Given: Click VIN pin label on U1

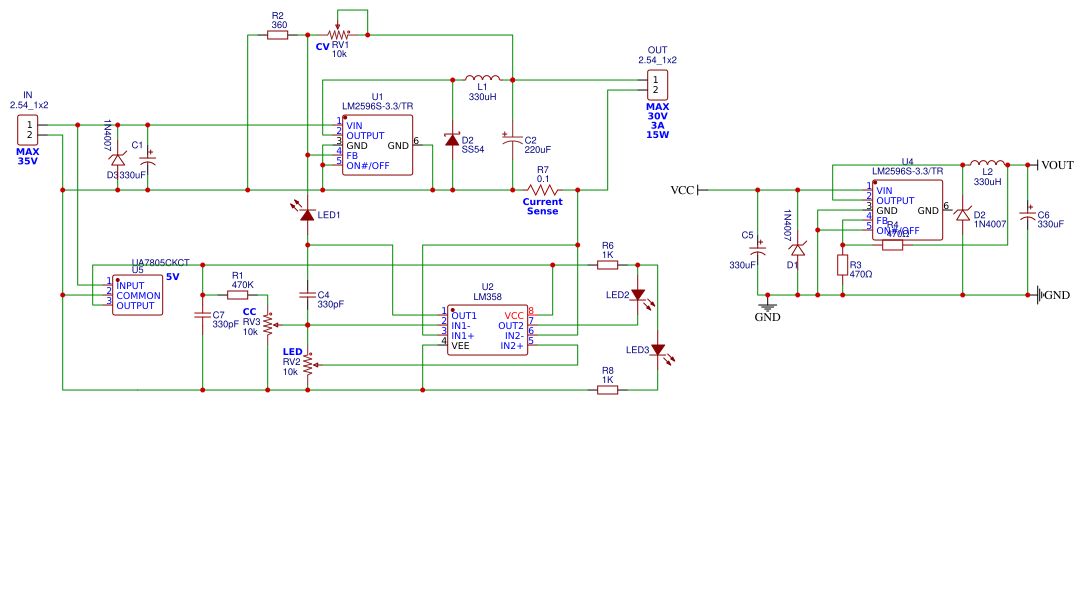Looking at the screenshot, I should click(x=354, y=126).
